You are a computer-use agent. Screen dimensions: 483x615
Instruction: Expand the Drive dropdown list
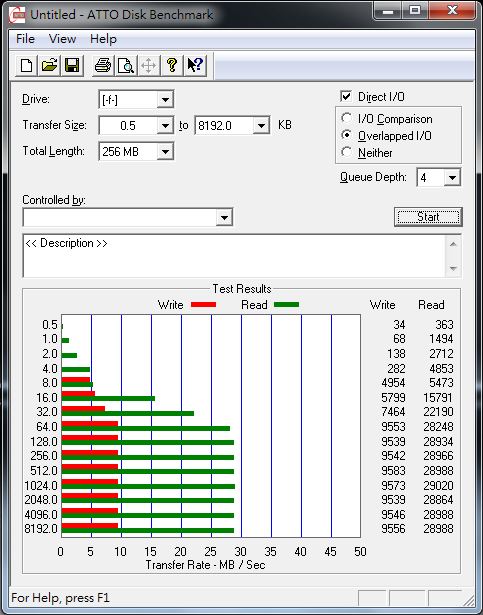click(x=165, y=100)
